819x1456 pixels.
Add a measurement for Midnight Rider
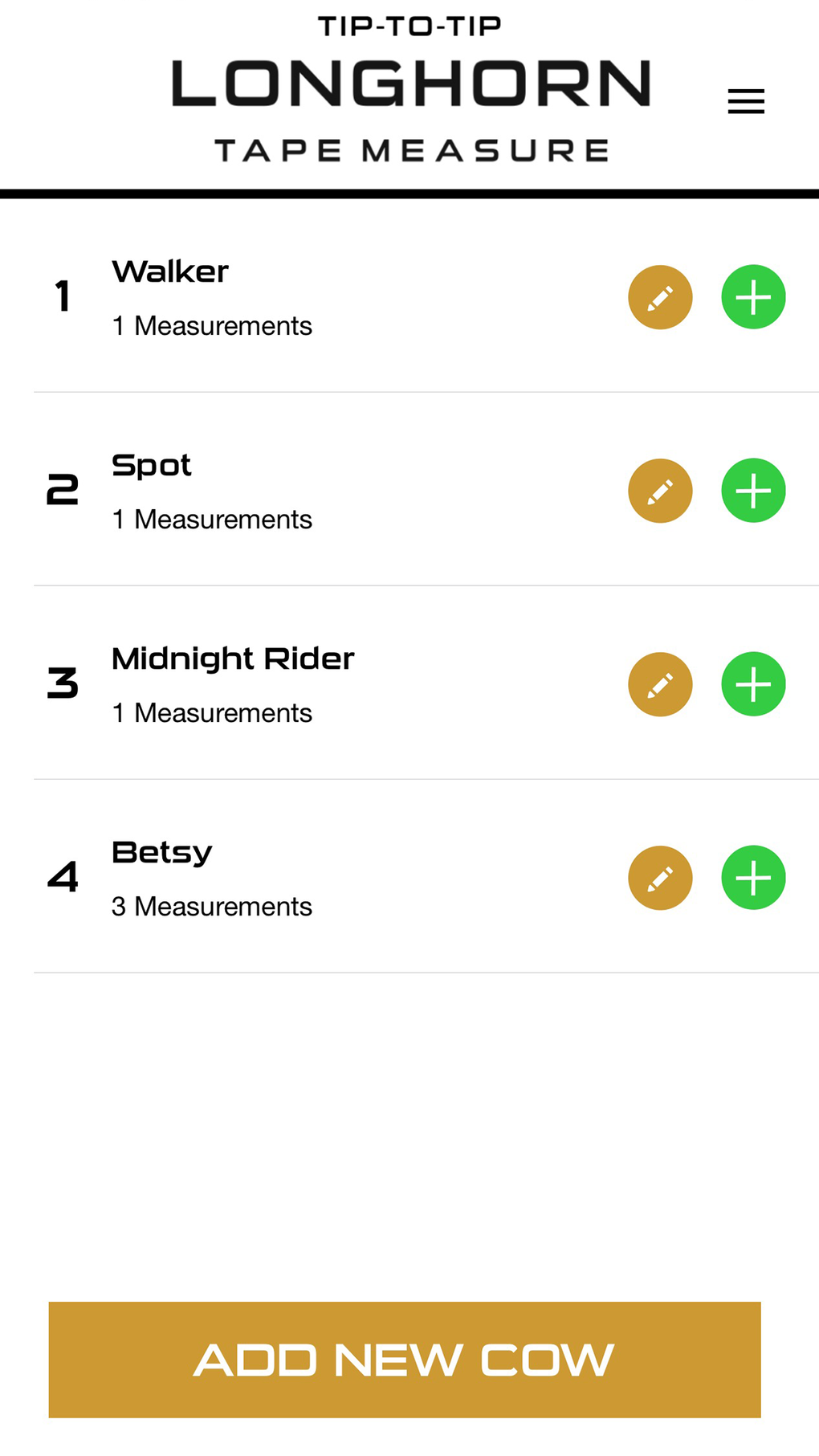pyautogui.click(x=753, y=684)
